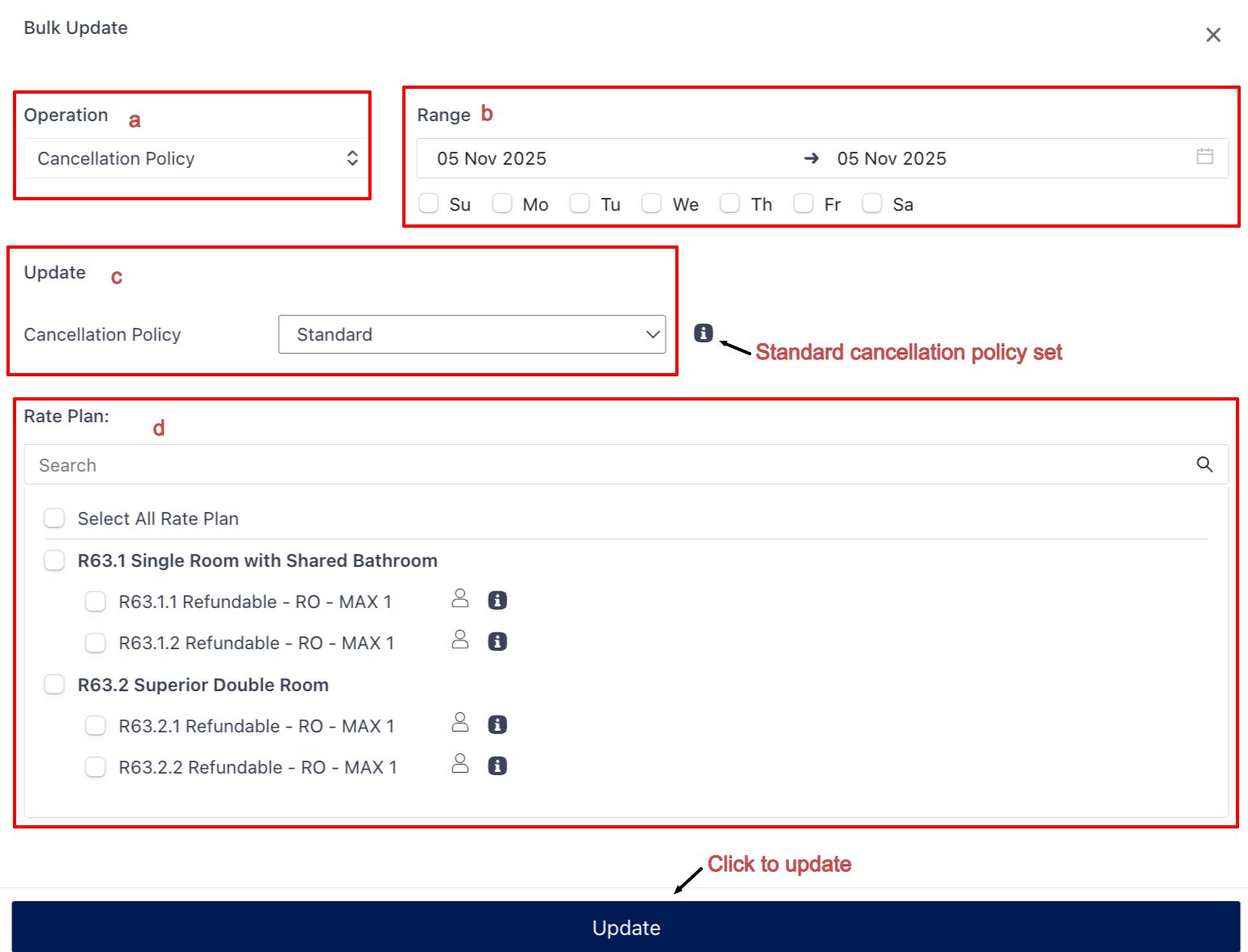Expand the Standard cancellation policy dropdown

tap(472, 334)
